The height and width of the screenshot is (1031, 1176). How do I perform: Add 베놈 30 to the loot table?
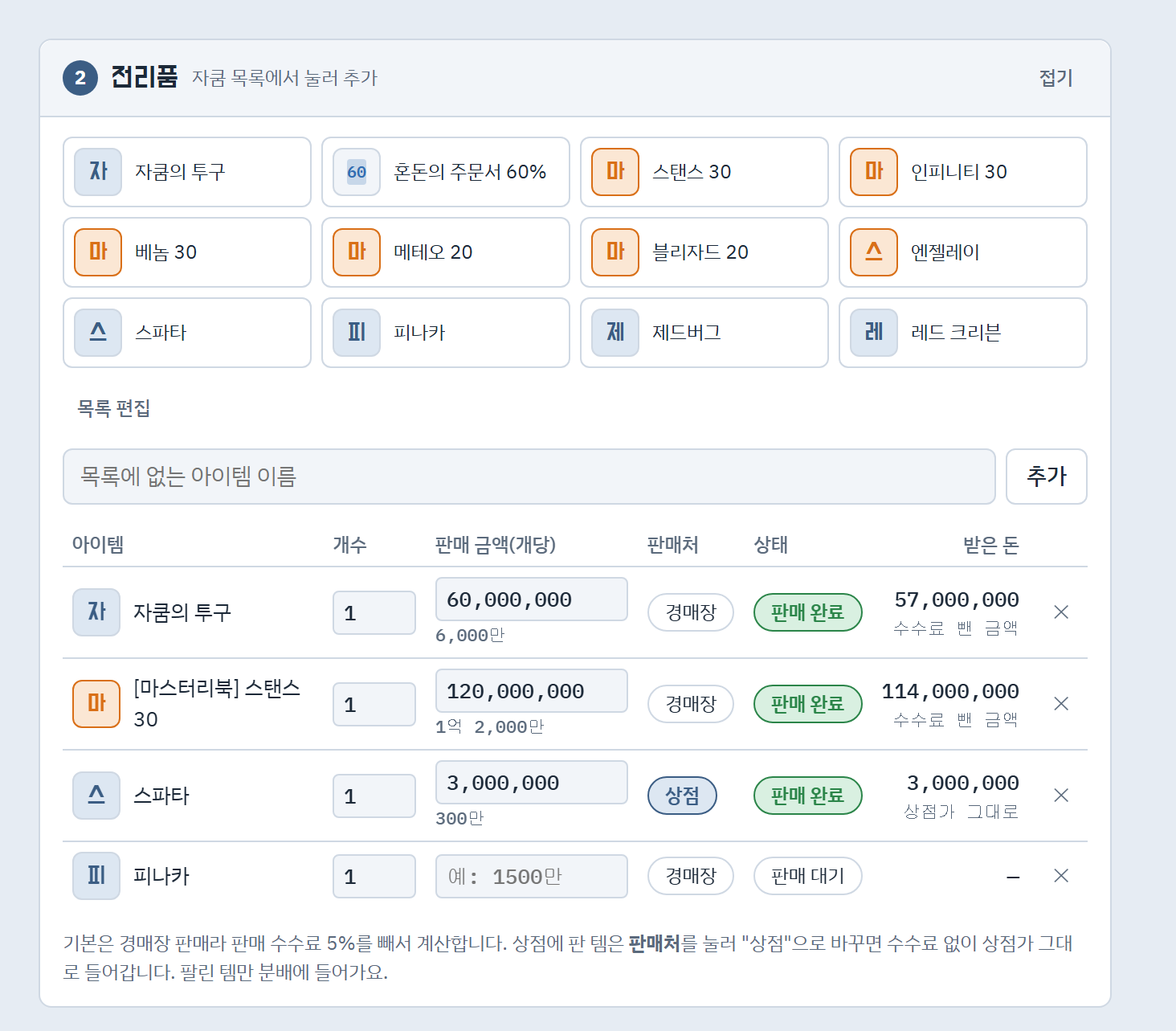(187, 252)
